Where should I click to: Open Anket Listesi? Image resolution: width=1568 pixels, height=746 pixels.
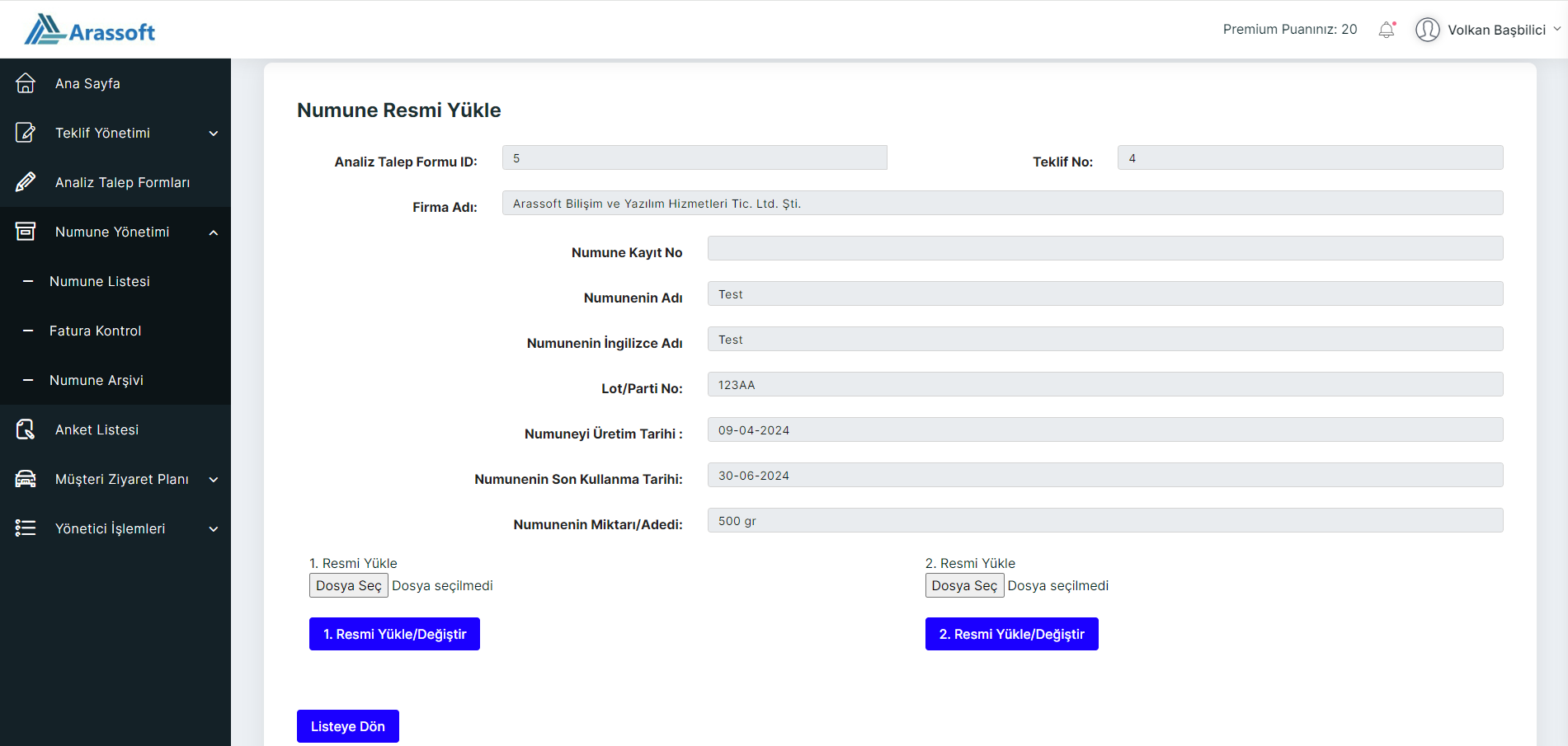pyautogui.click(x=97, y=429)
